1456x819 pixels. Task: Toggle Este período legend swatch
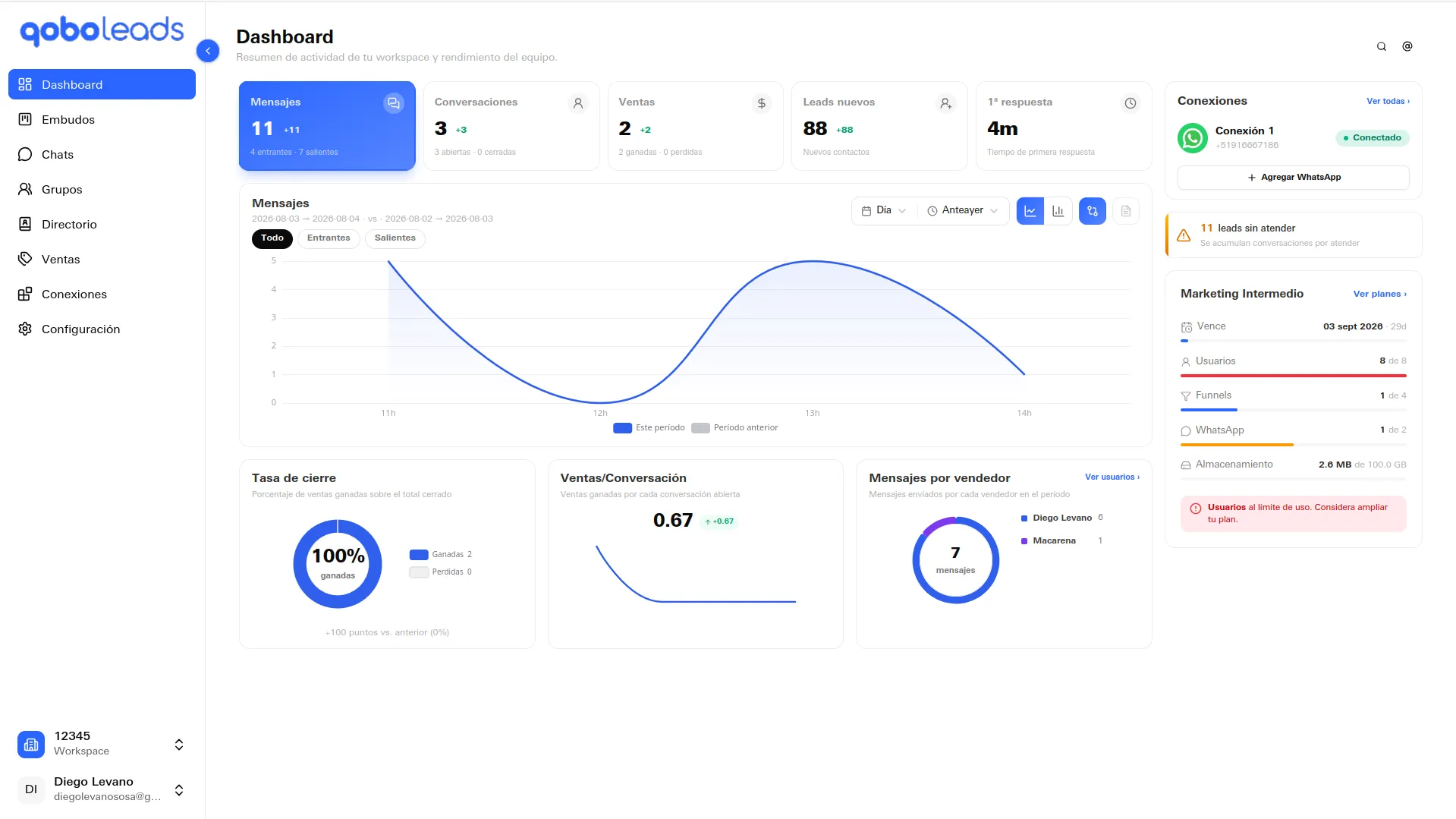[x=622, y=428]
